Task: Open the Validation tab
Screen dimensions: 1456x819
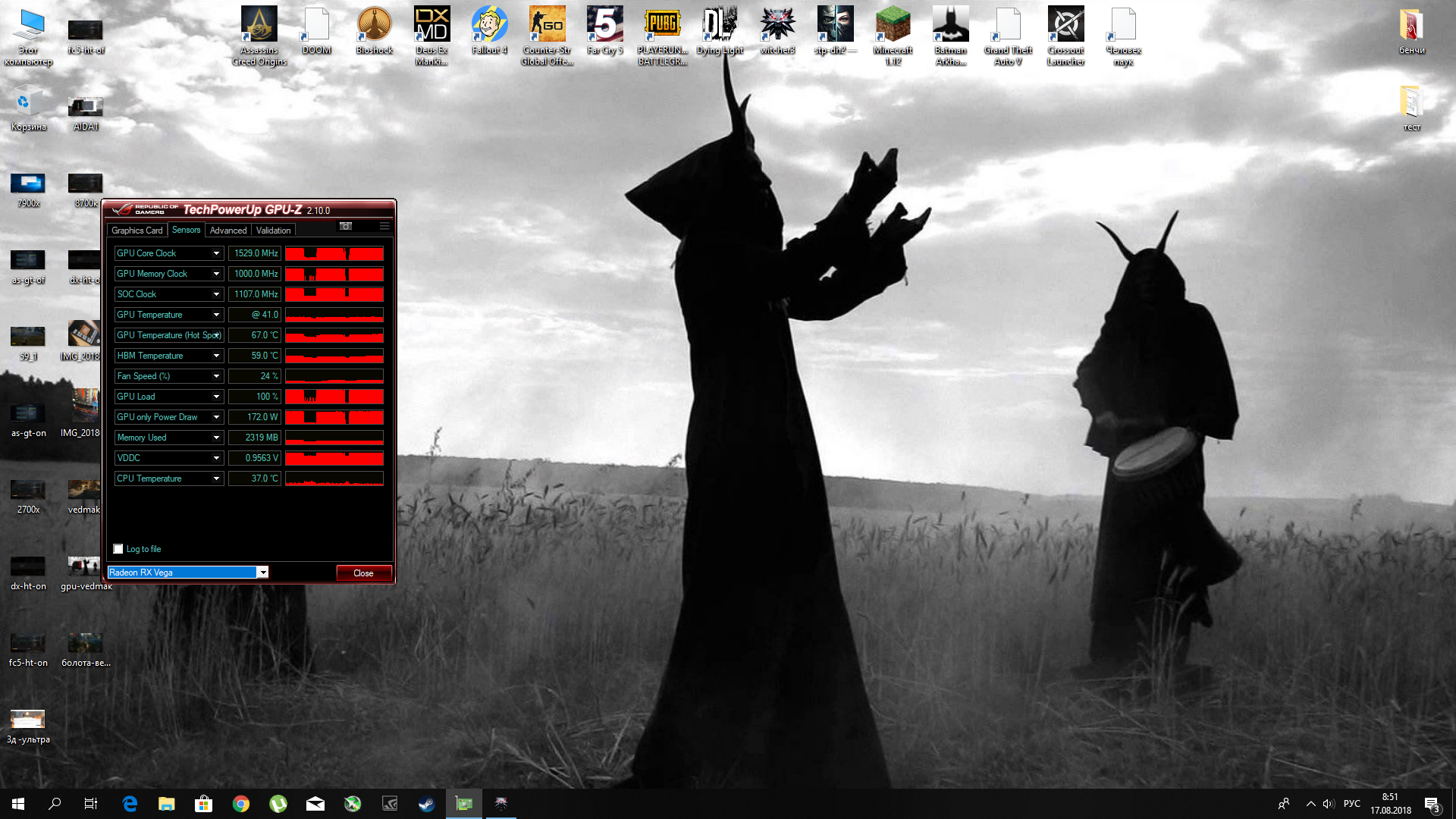Action: [273, 231]
